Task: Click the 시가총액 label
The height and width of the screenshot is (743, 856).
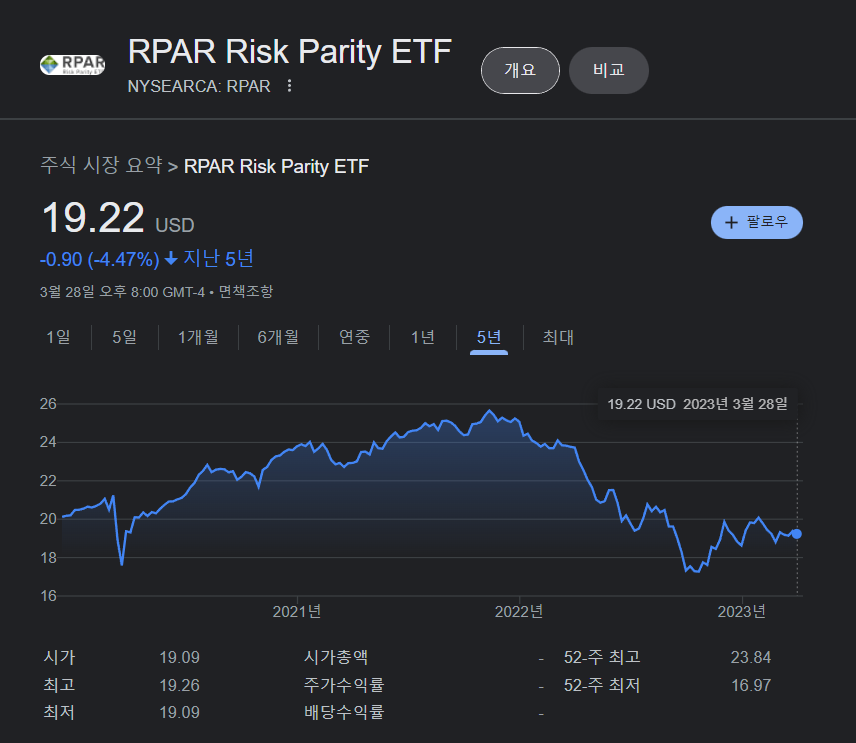Action: (336, 657)
